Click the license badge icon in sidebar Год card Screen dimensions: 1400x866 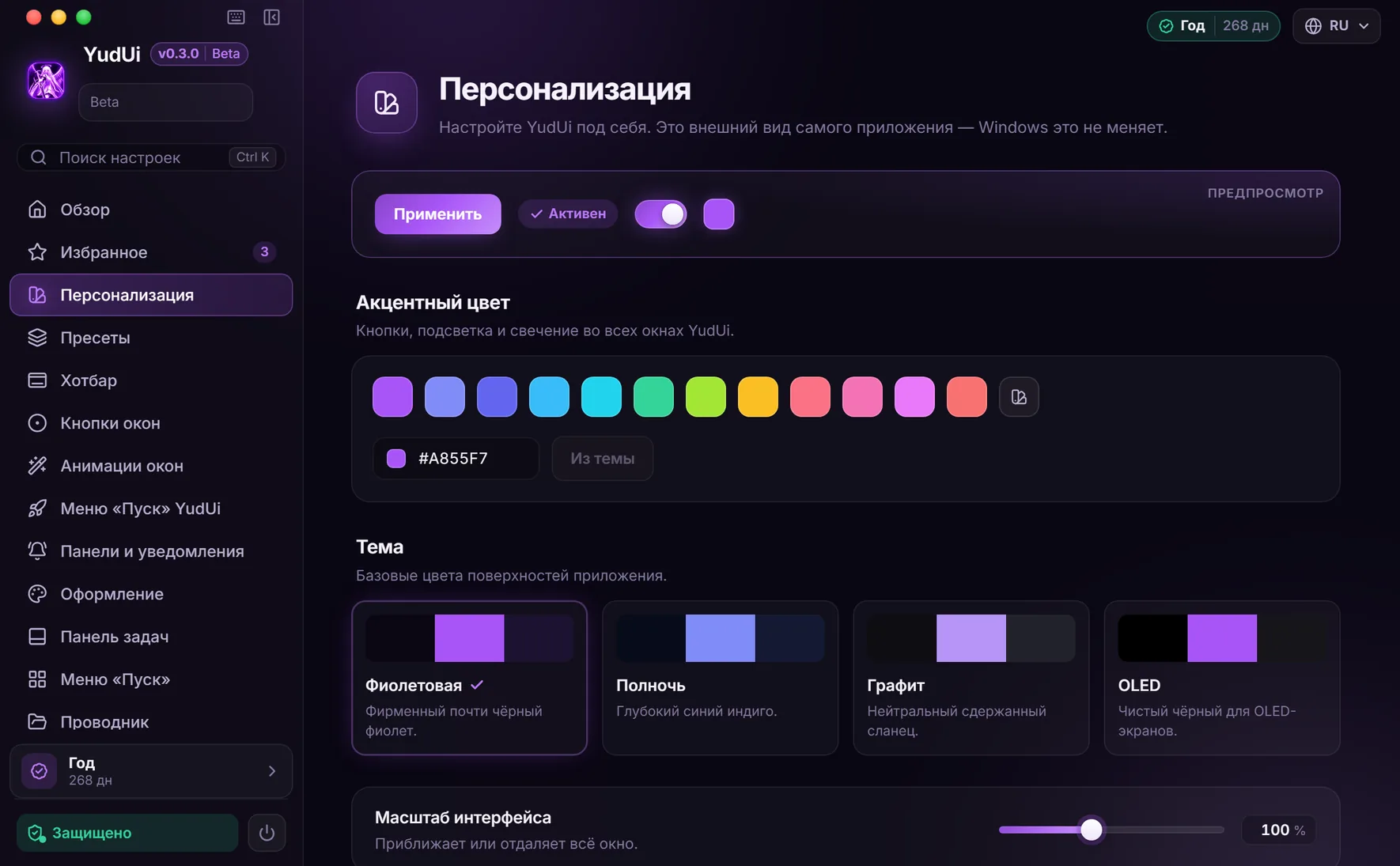(x=39, y=771)
